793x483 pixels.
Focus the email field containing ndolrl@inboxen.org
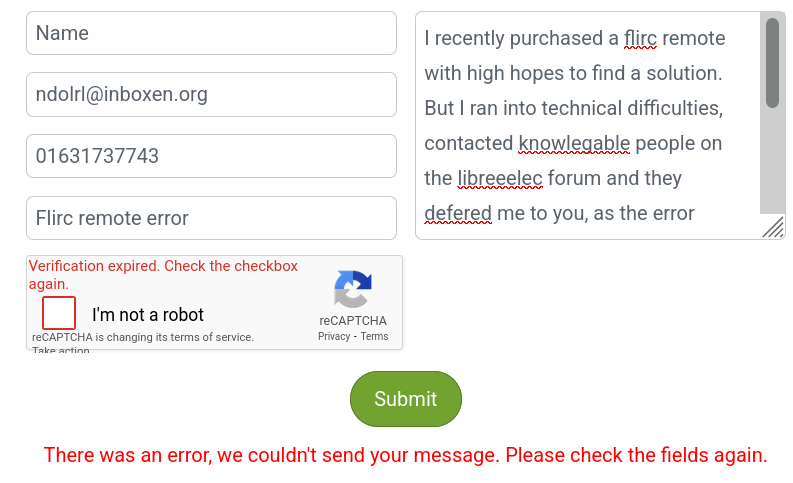pos(211,95)
